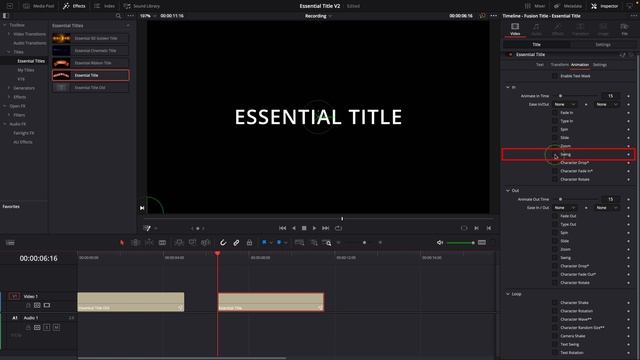Viewport: 640px width, 360px height.
Task: Activate the Trim Edit Mode tool
Action: 136,242
